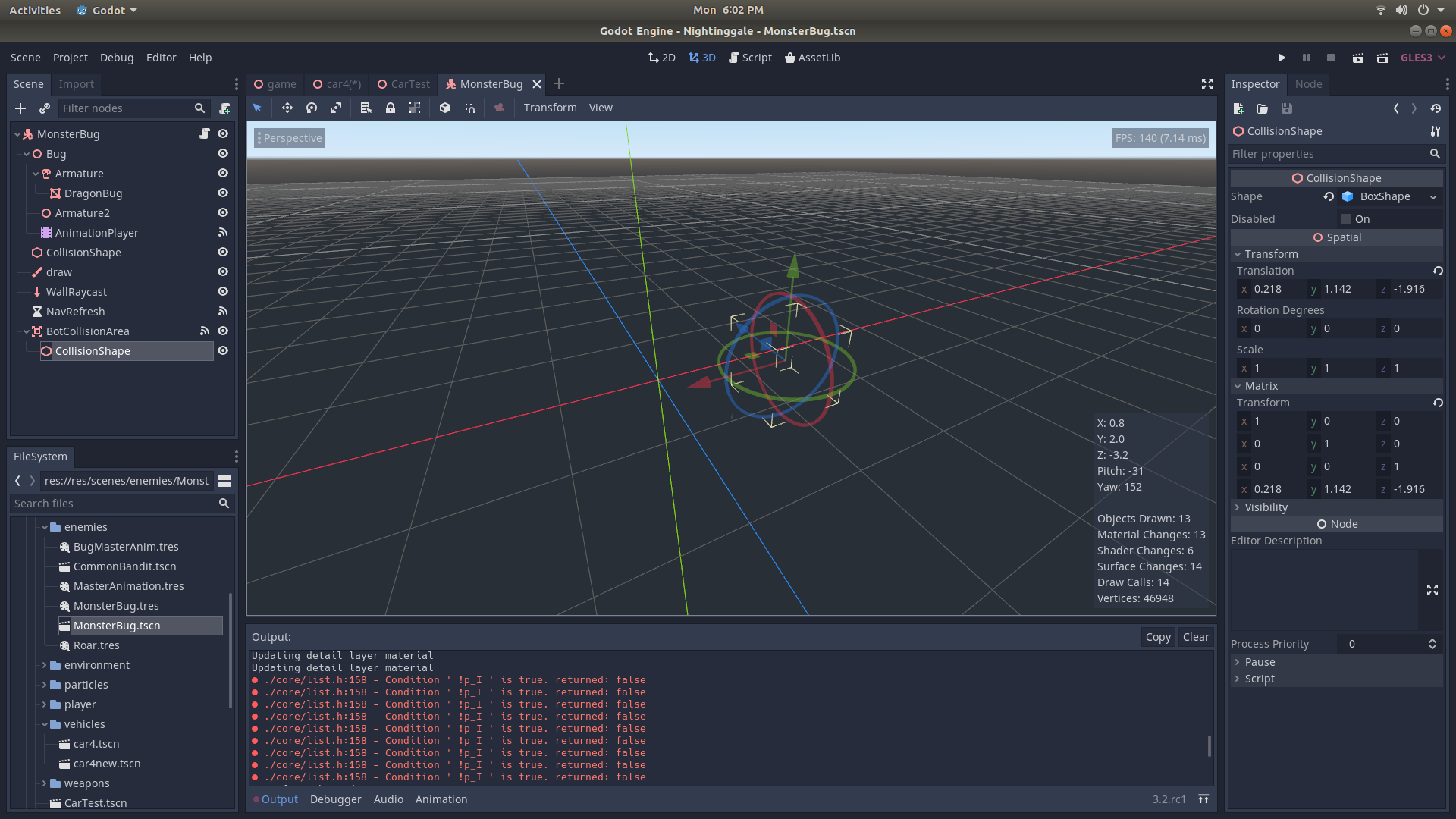This screenshot has width=1456, height=819.
Task: Activate Lock Selected Node in the toolbar
Action: [391, 108]
